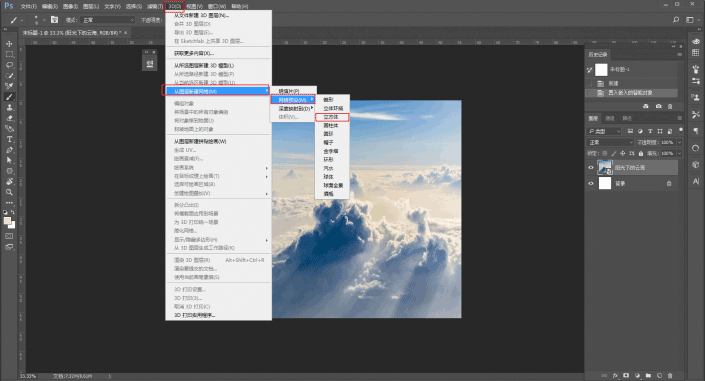Select the Move tool
Viewport: 705px width, 381px height.
pos(9,44)
